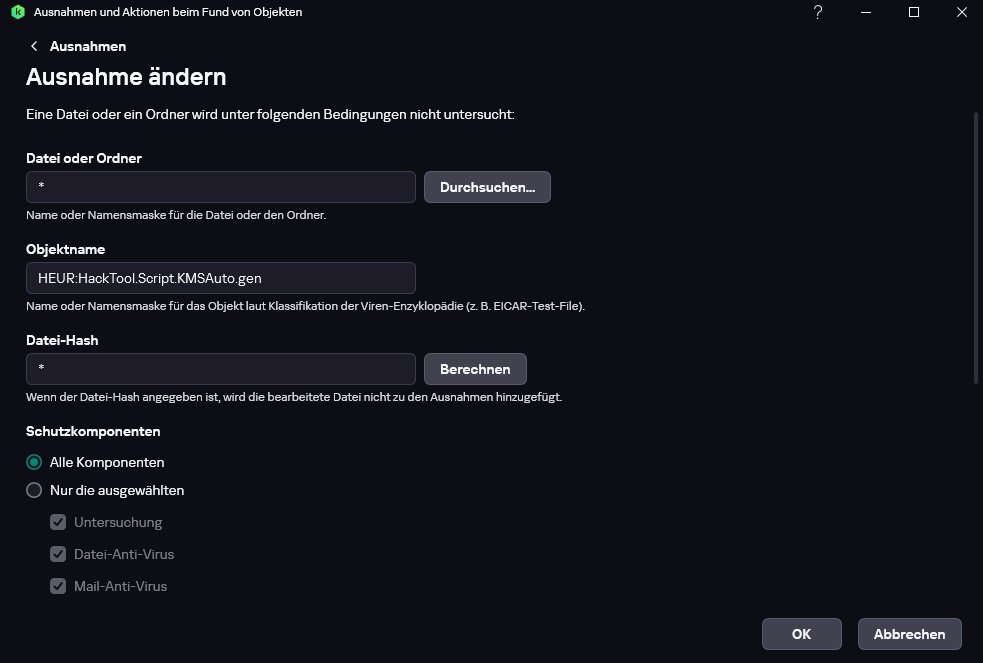Click the Ausnahmen breadcrumb link
Viewport: 983px width, 663px height.
point(88,46)
